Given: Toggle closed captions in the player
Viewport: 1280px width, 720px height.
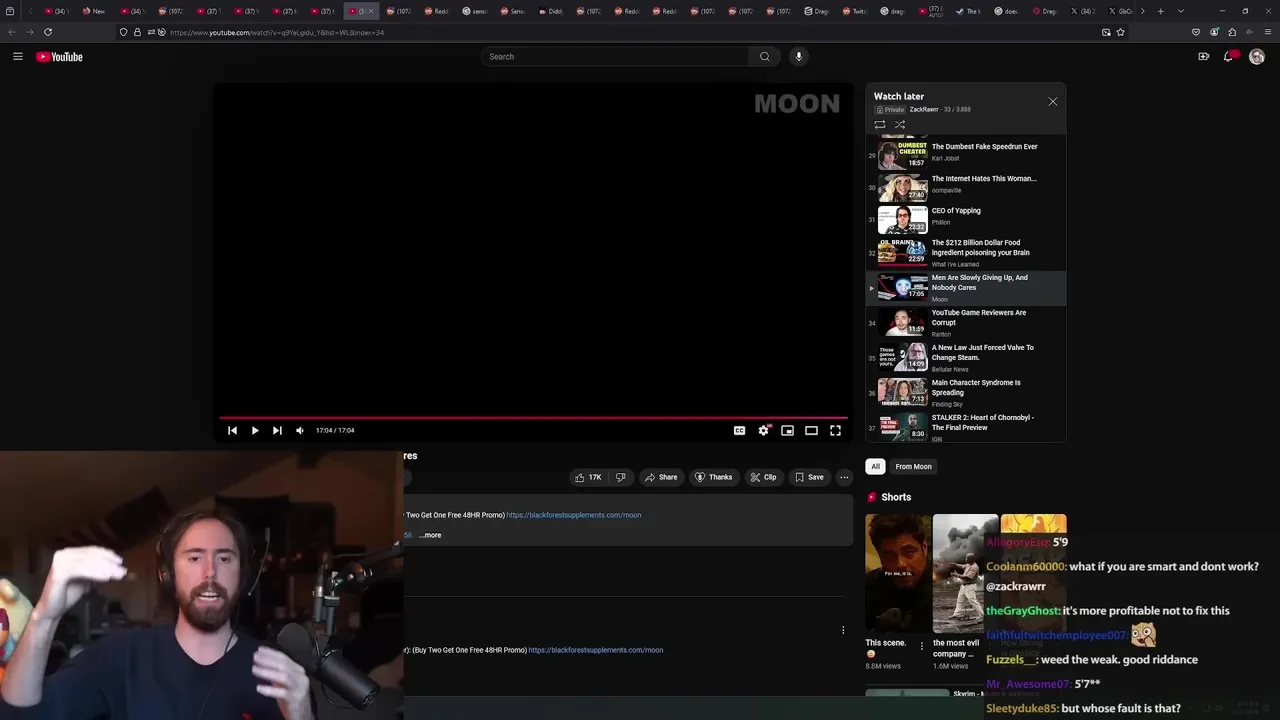Looking at the screenshot, I should (739, 430).
